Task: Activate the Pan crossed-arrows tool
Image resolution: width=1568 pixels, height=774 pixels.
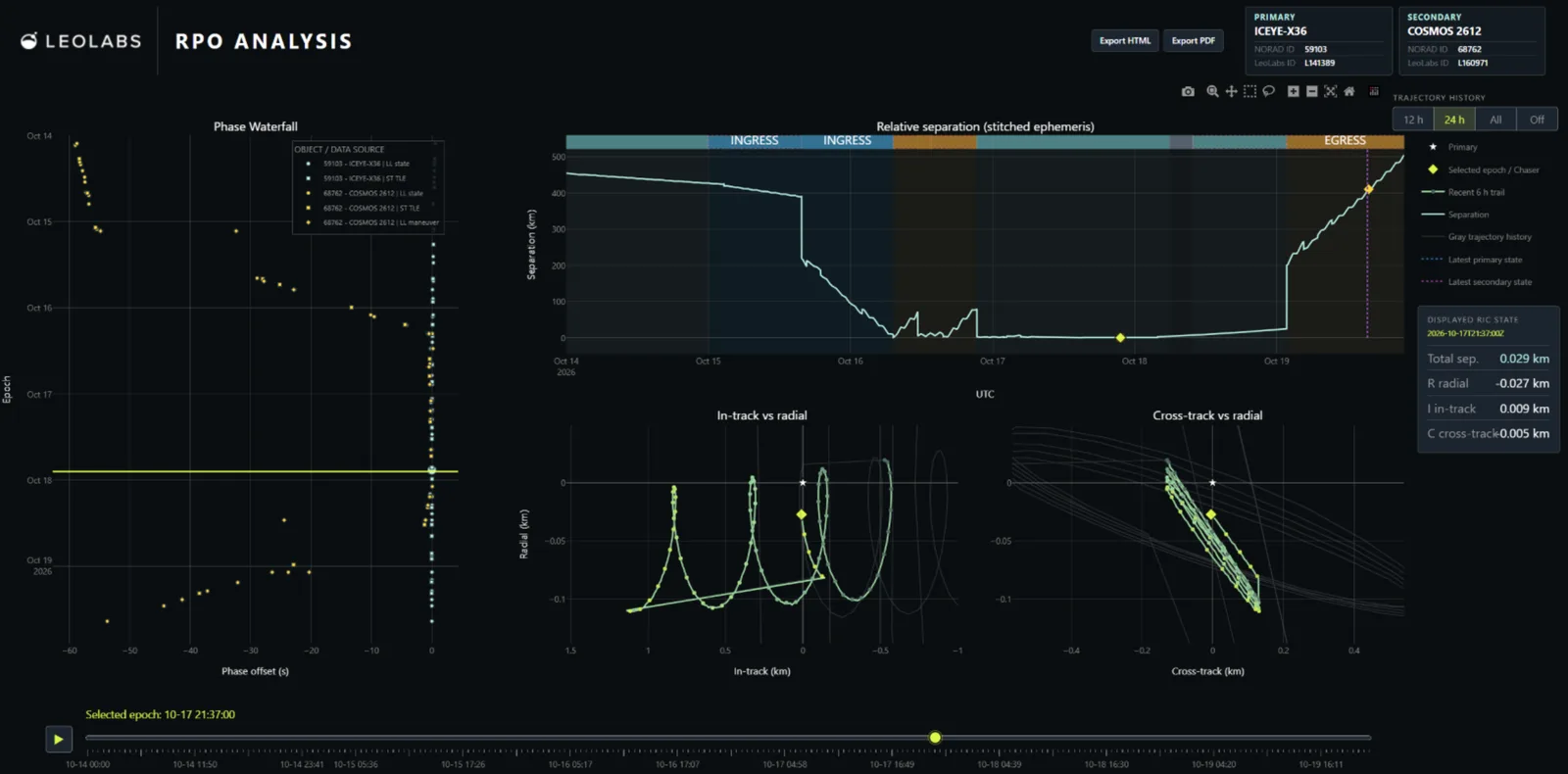Action: (x=1231, y=91)
